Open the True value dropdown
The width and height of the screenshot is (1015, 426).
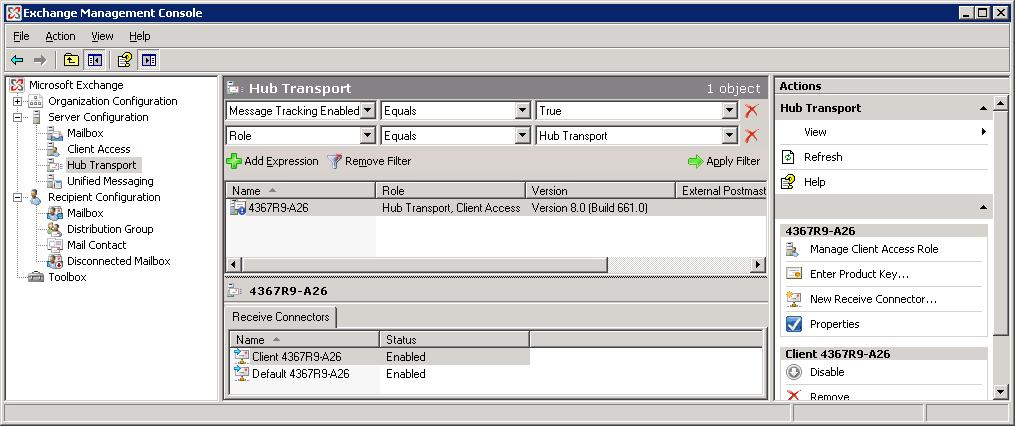(730, 111)
